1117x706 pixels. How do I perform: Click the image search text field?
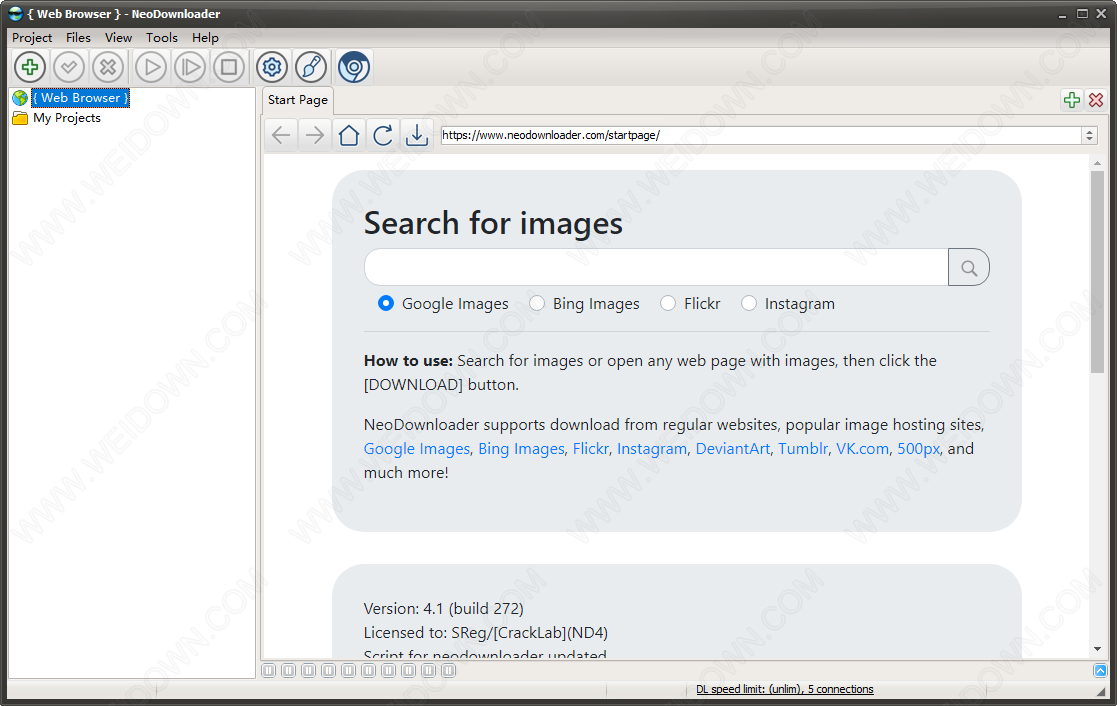[x=656, y=267]
